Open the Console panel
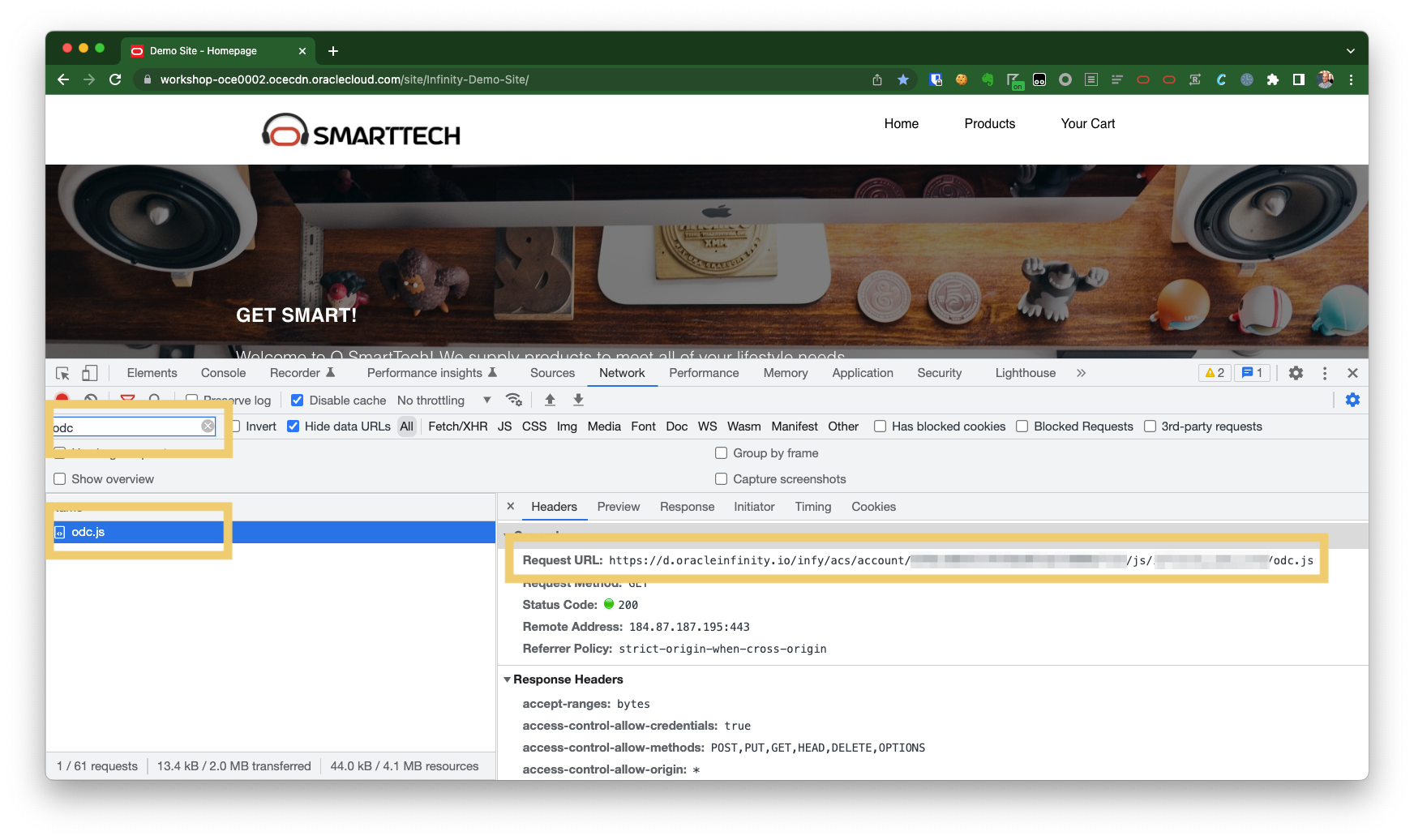This screenshot has height=840, width=1414. point(223,373)
